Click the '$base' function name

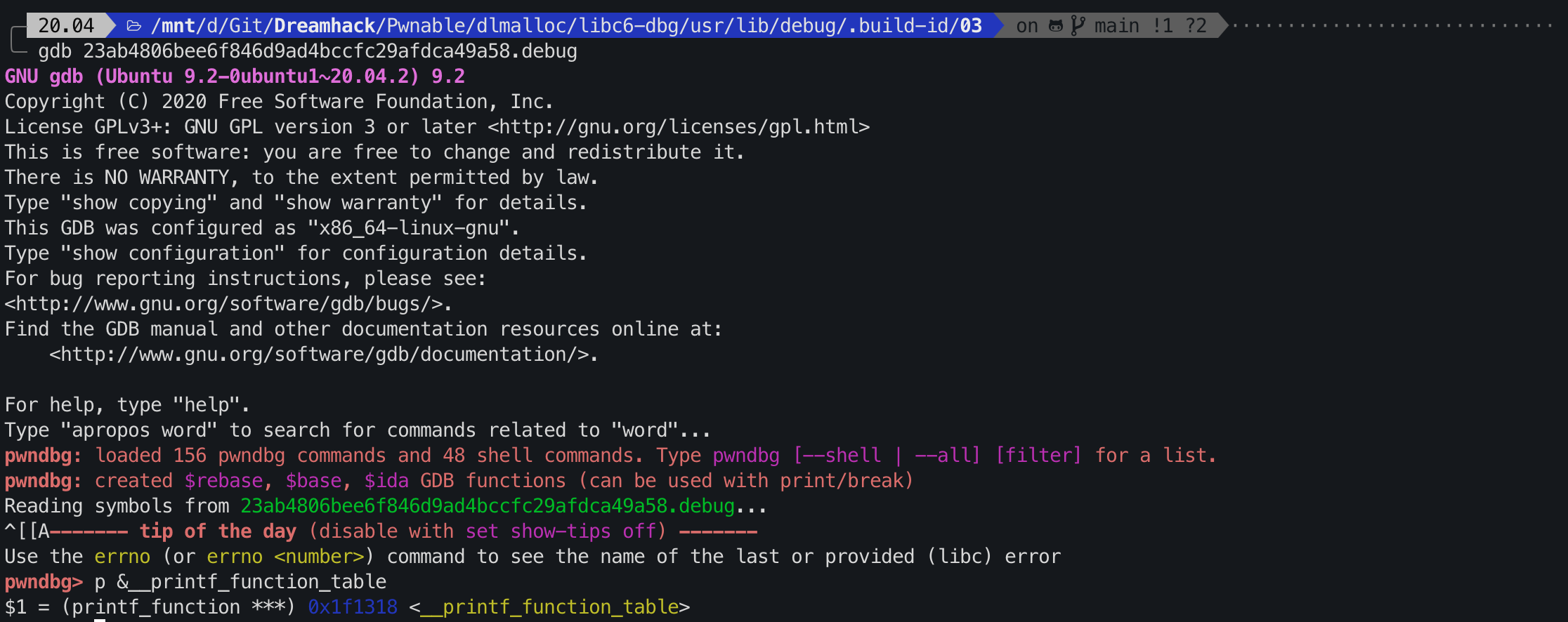coord(313,481)
